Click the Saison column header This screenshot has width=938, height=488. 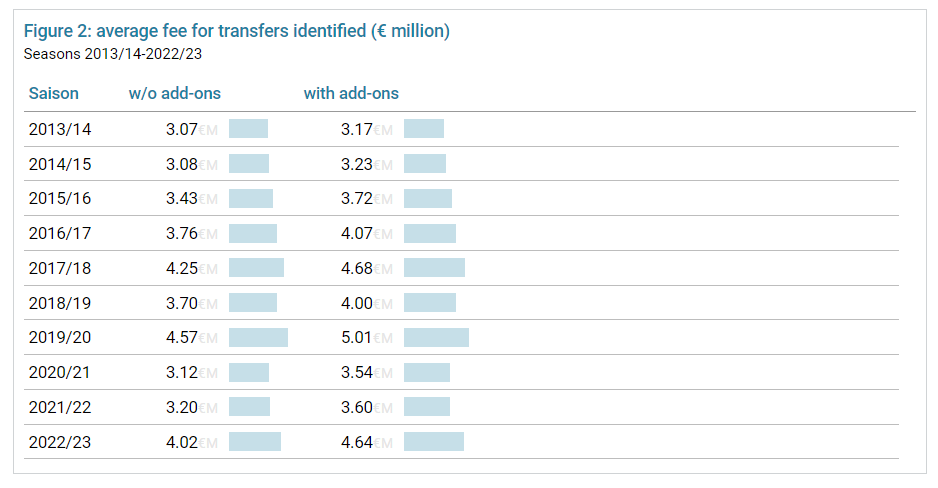(x=54, y=93)
